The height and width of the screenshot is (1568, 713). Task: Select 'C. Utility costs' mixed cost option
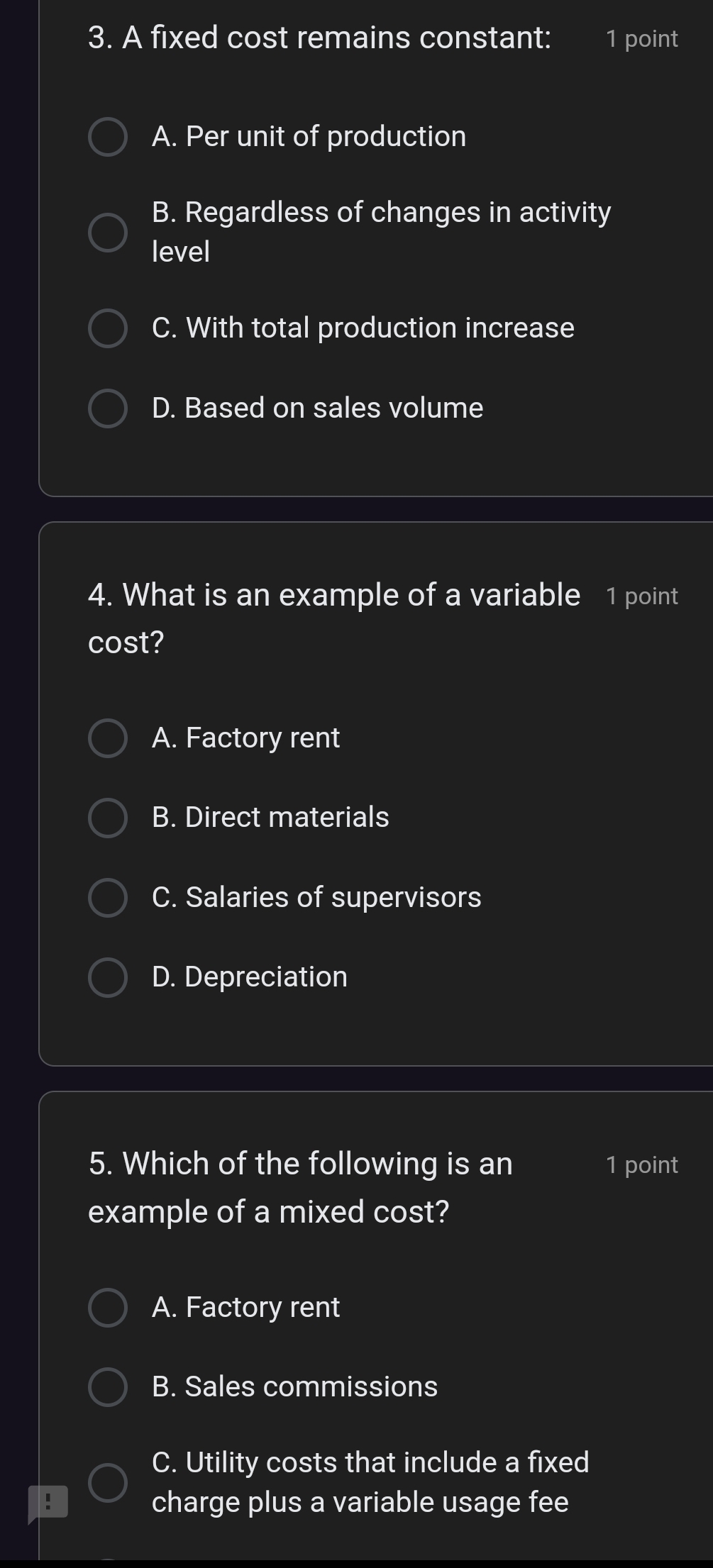pos(108,1482)
